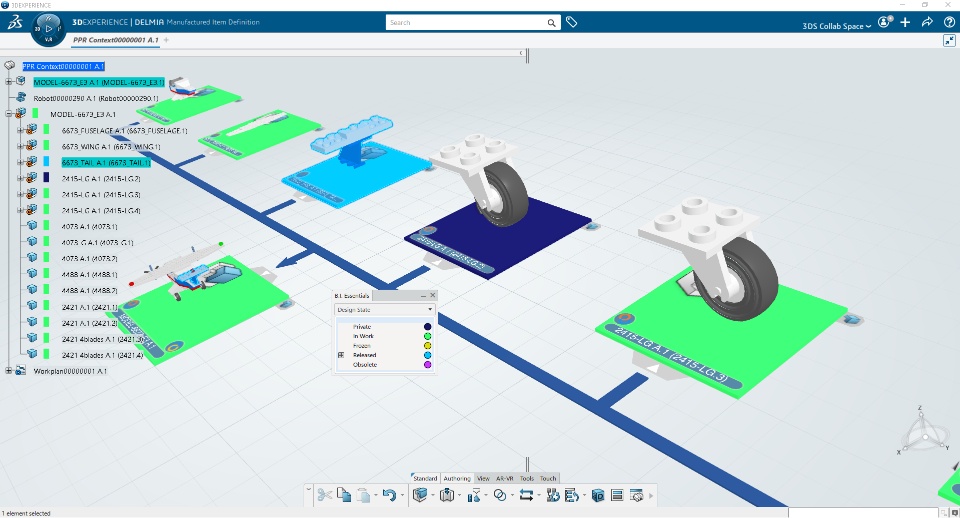The image size is (960, 518).
Task: Click the hourglass filter tool icon
Action: [473, 495]
